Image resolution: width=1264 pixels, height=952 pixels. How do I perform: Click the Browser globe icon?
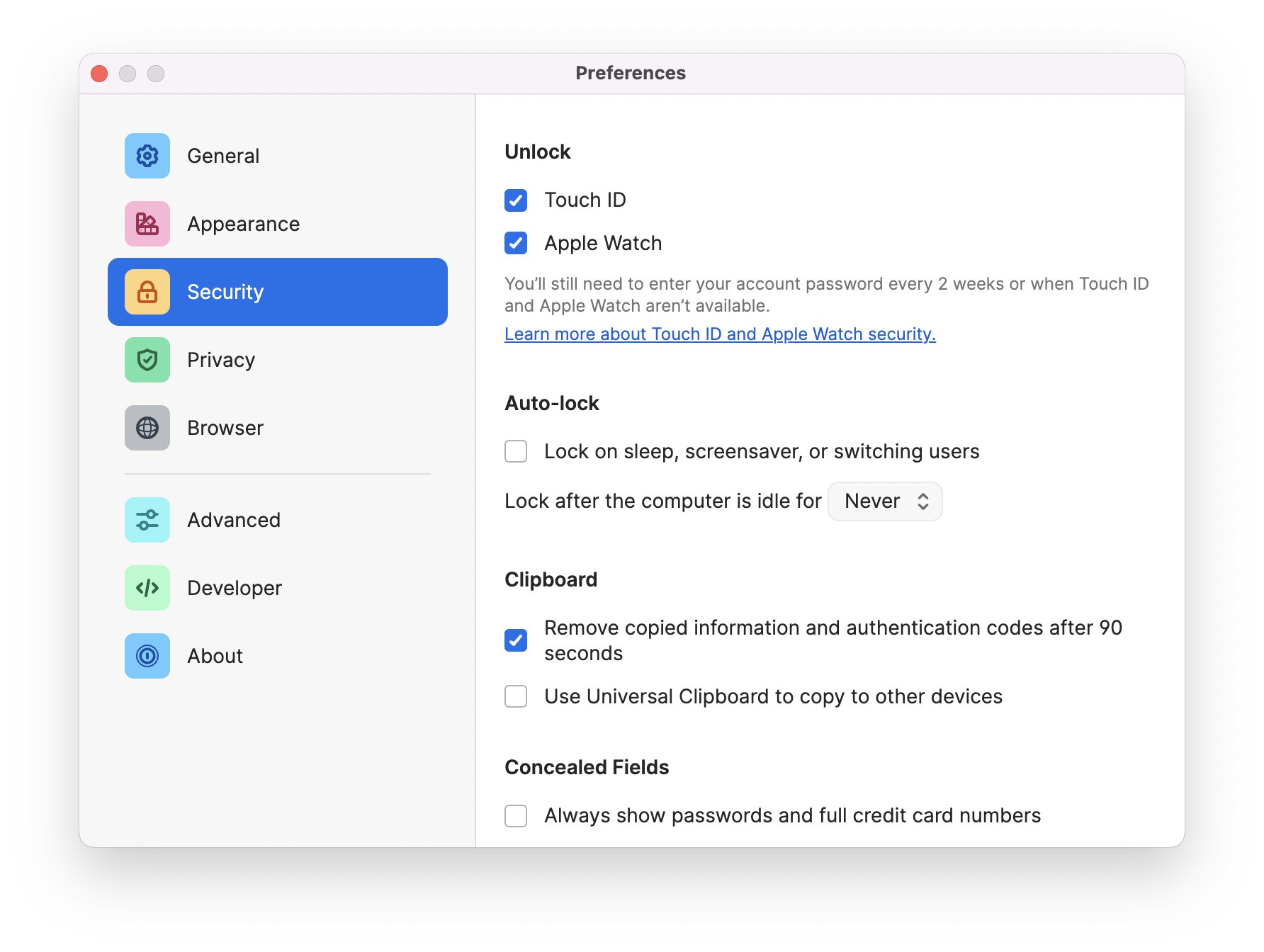point(147,428)
